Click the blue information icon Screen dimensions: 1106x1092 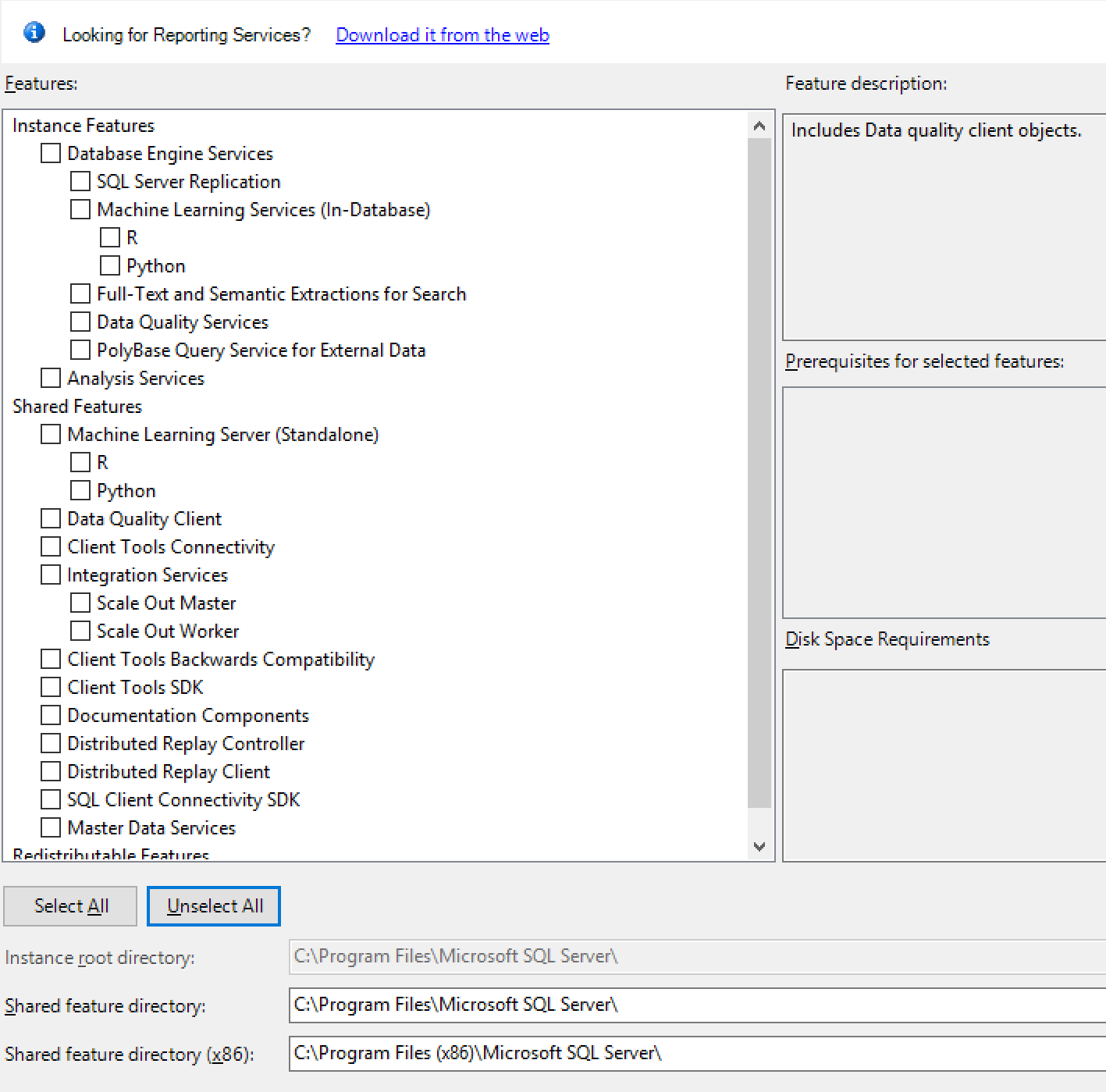pos(34,33)
